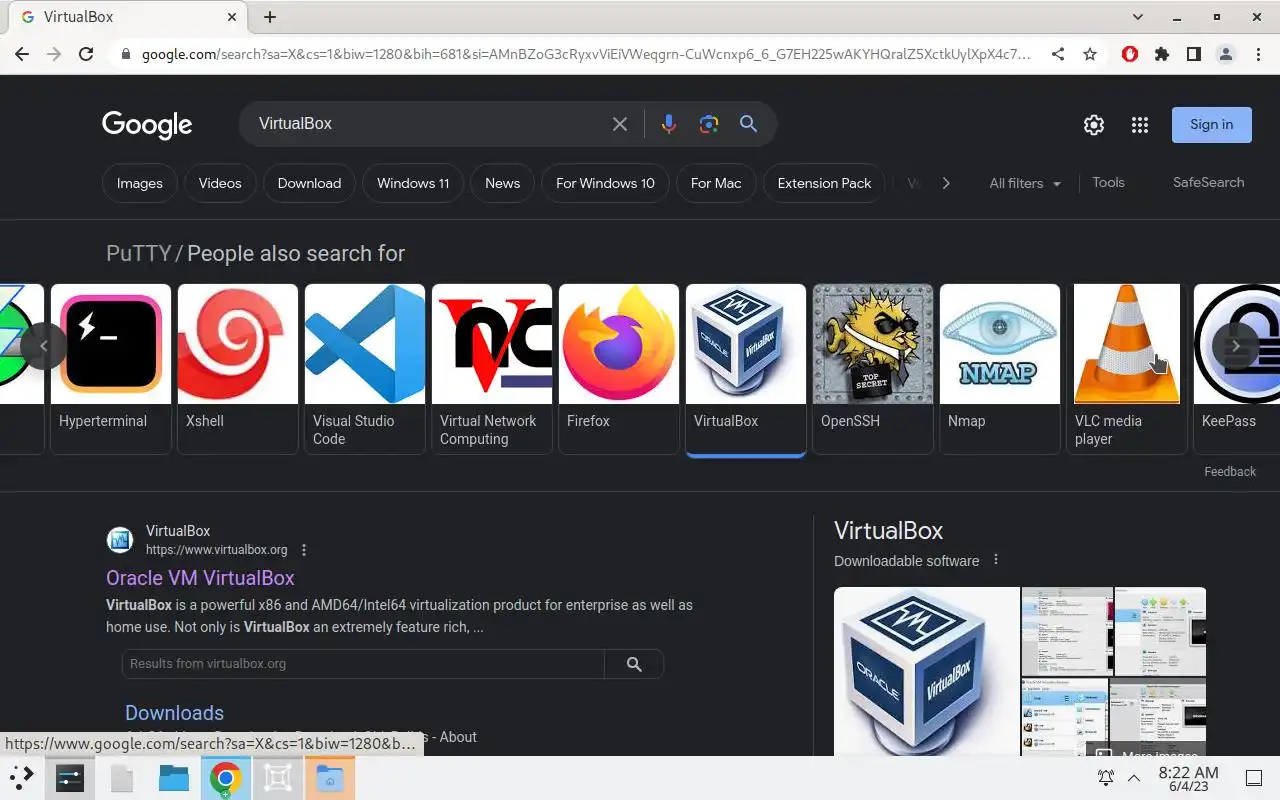The height and width of the screenshot is (800, 1280).
Task: Search by image with Google Lens
Action: click(x=709, y=124)
